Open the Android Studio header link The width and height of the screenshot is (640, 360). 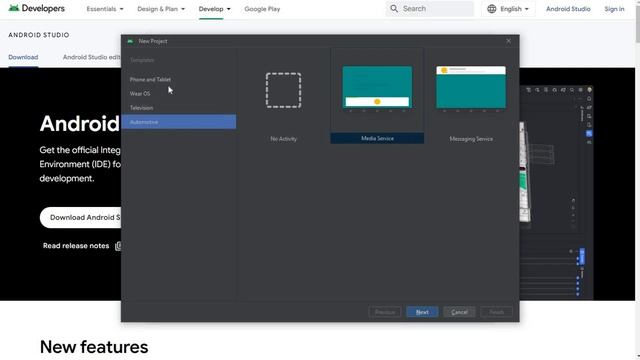coord(568,9)
